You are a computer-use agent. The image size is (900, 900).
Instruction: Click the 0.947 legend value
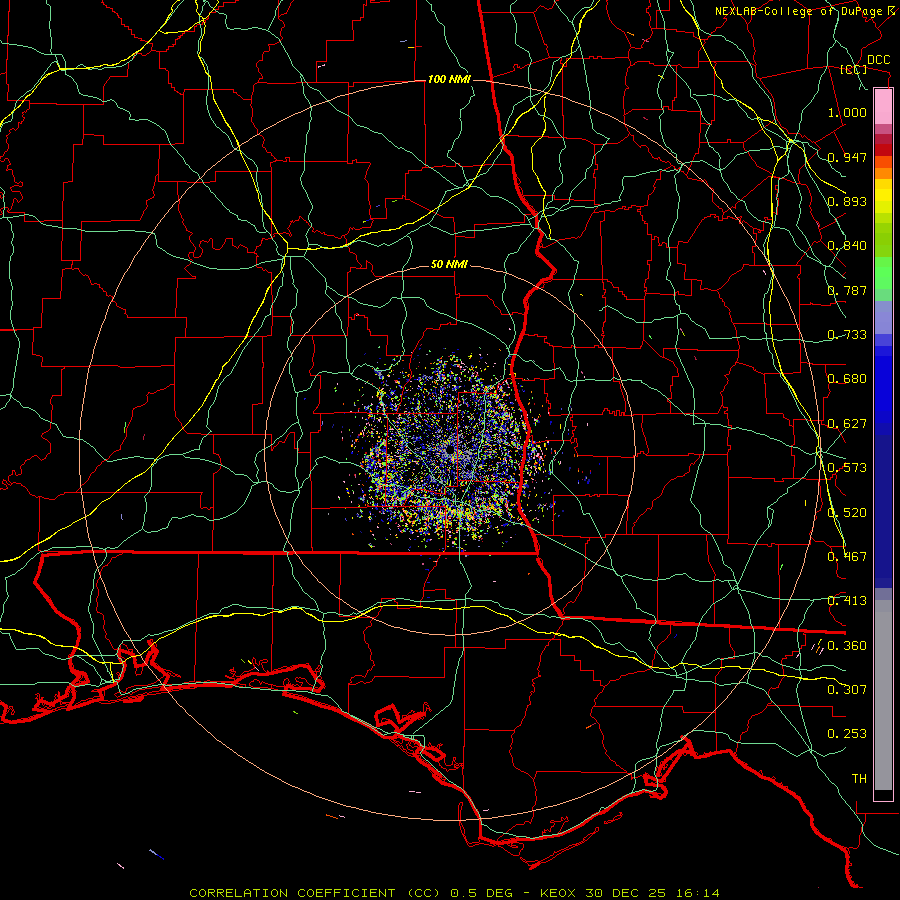point(847,157)
